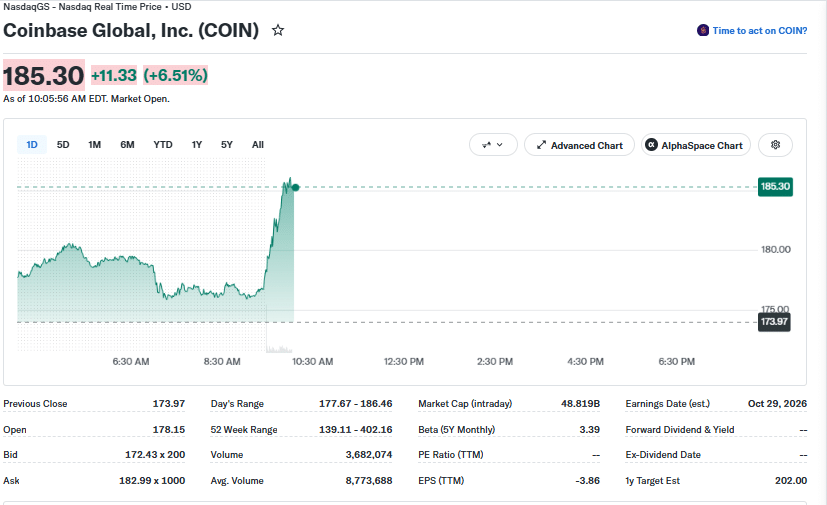Add COIN to watchlist using the star icon
The image size is (827, 505).
point(277,31)
